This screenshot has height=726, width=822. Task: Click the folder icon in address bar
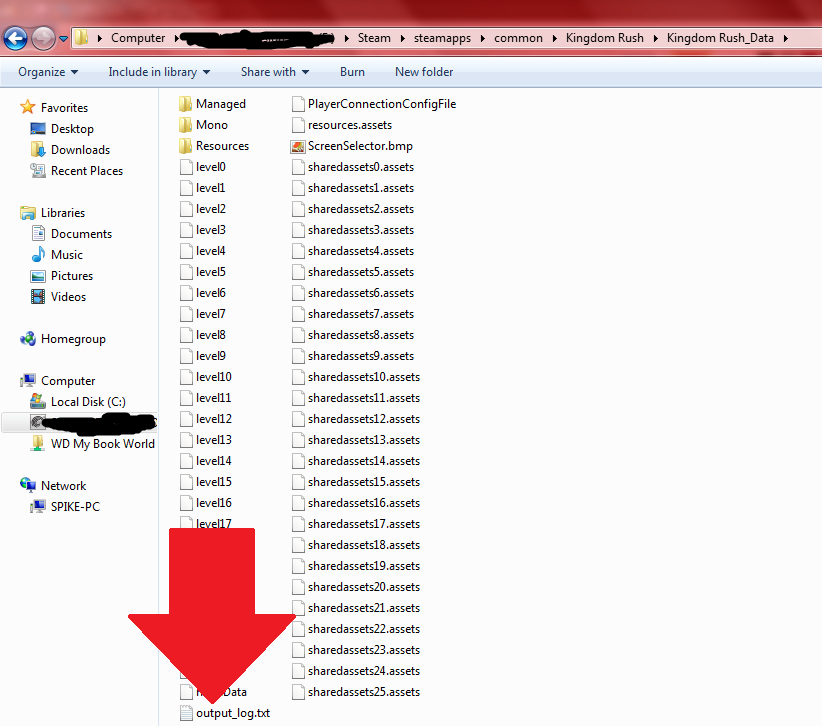pyautogui.click(x=81, y=38)
